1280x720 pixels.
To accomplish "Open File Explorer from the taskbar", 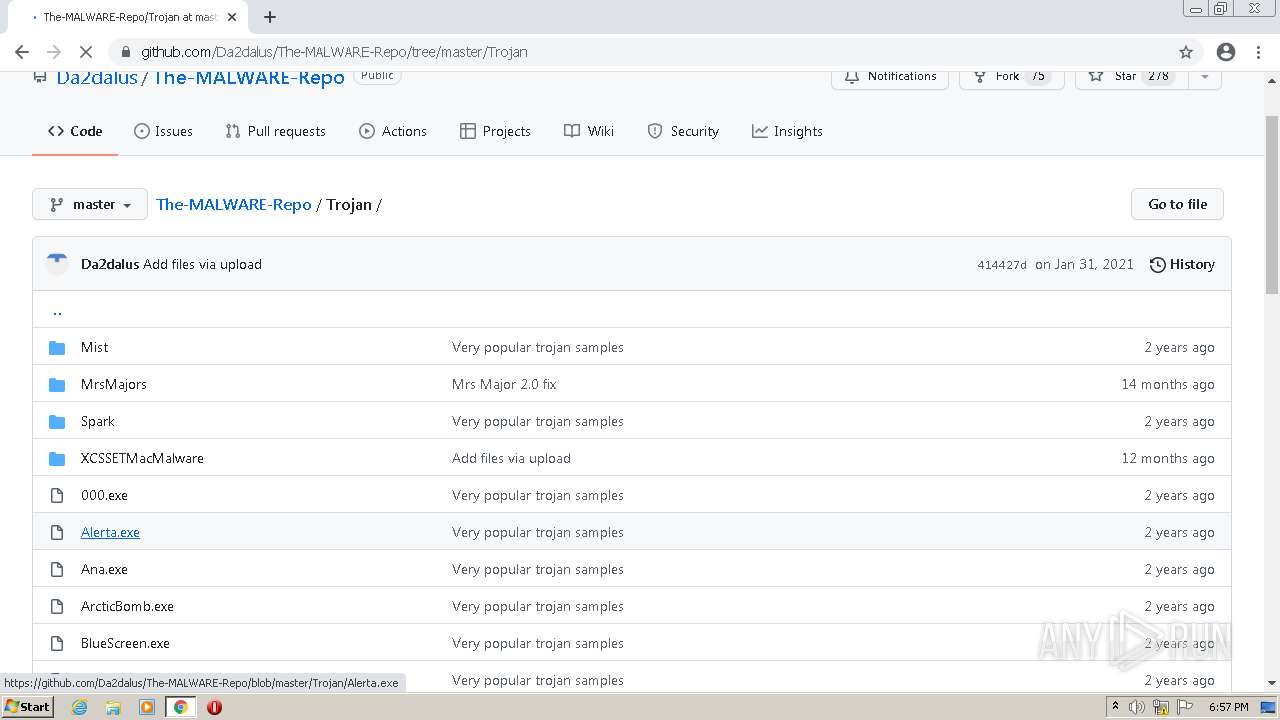I will point(113,707).
